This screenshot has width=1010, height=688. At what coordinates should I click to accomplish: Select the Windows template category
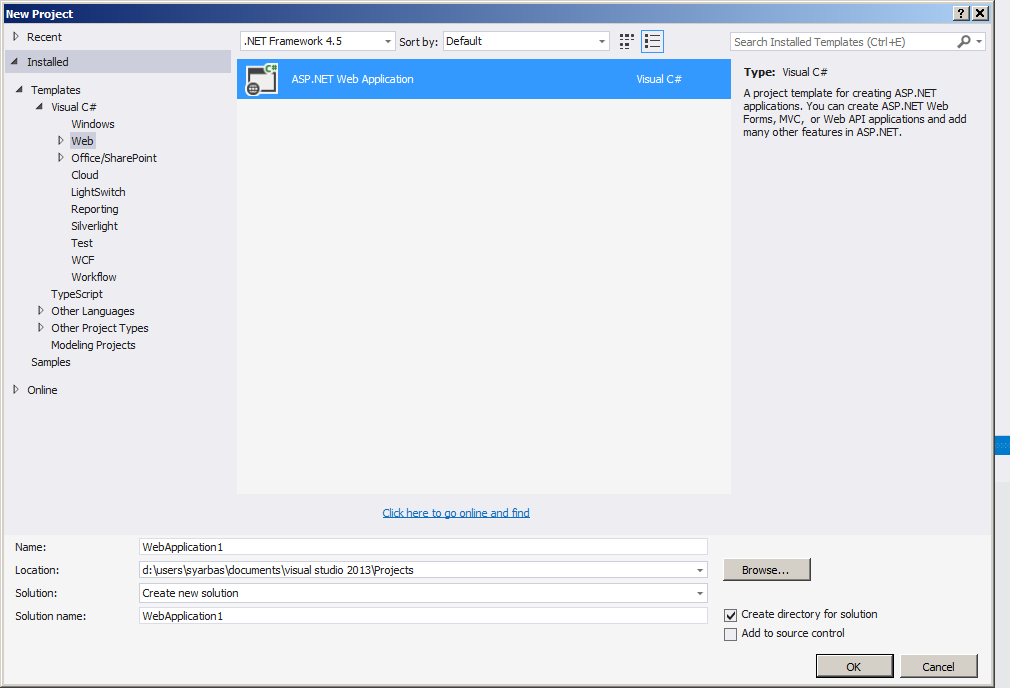(93, 124)
